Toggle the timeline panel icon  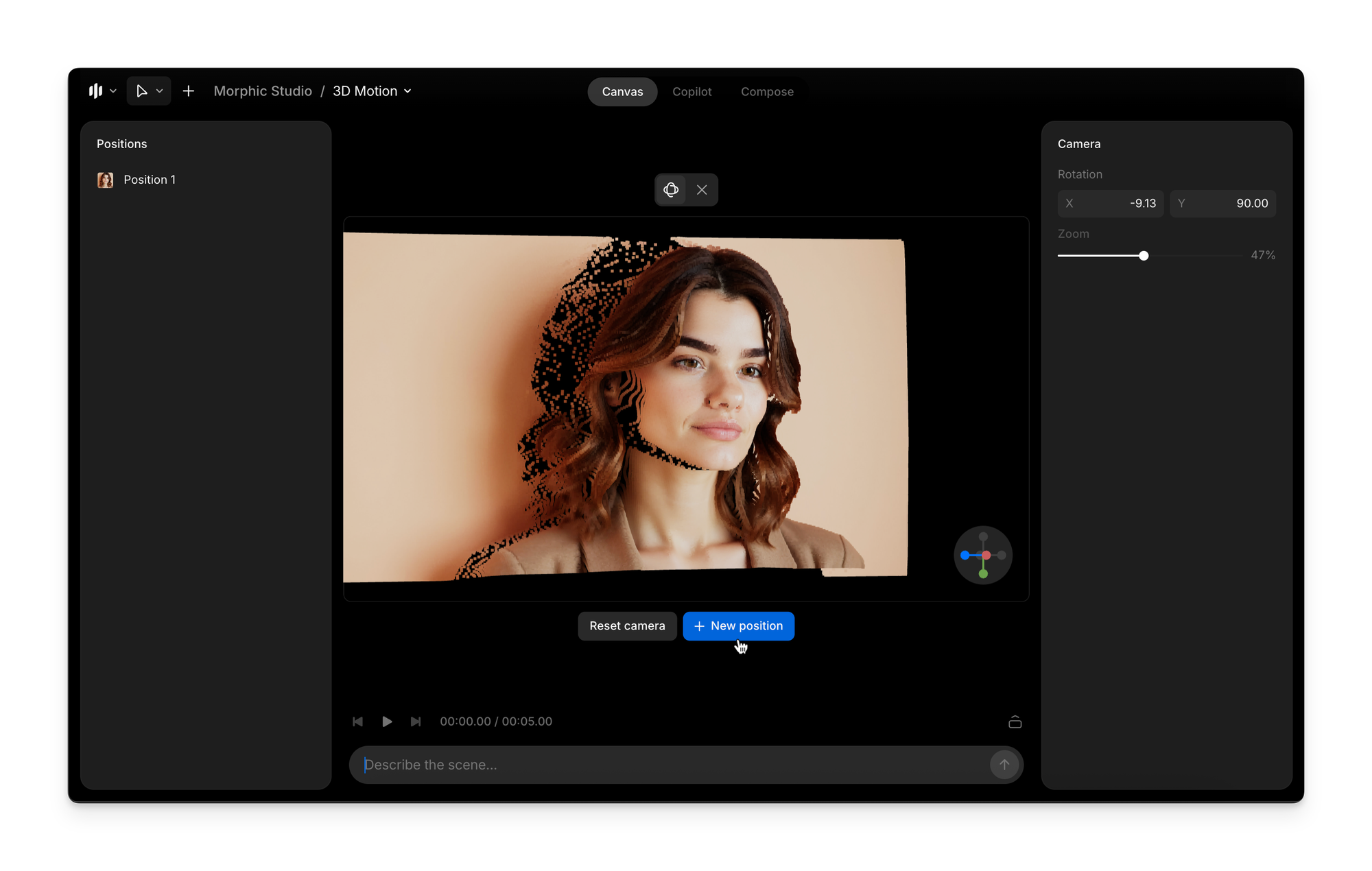(x=1015, y=721)
